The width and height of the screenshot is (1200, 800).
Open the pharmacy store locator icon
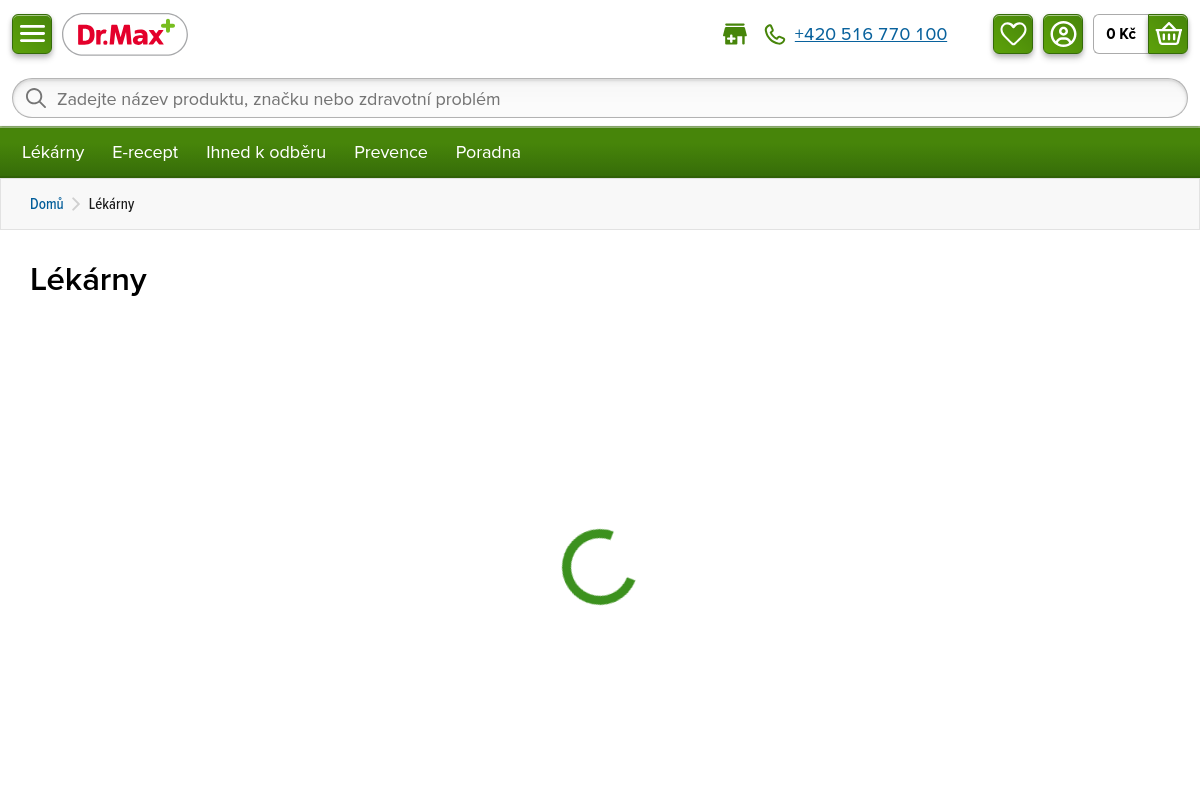pos(735,34)
